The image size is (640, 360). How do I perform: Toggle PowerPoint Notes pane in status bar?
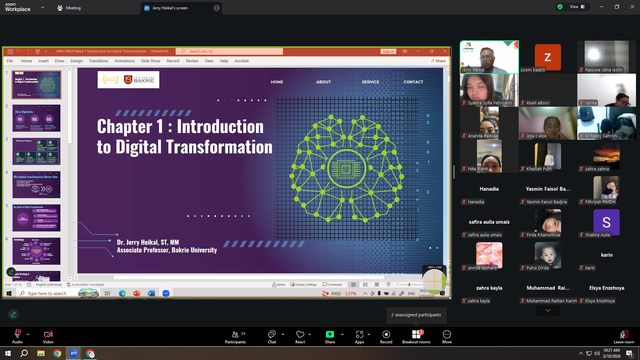pyautogui.click(x=279, y=284)
